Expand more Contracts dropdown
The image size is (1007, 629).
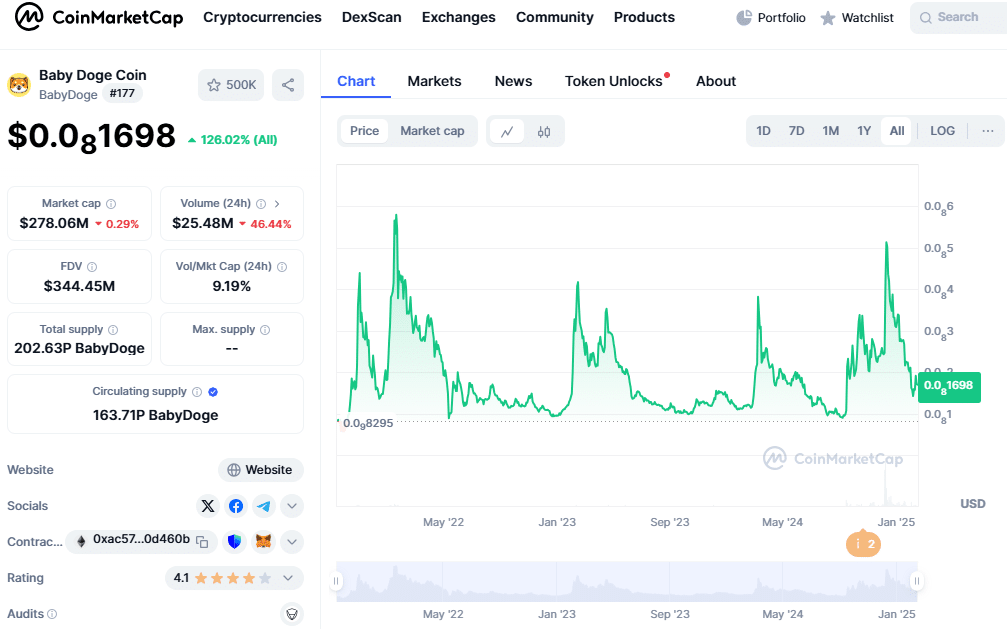[292, 542]
